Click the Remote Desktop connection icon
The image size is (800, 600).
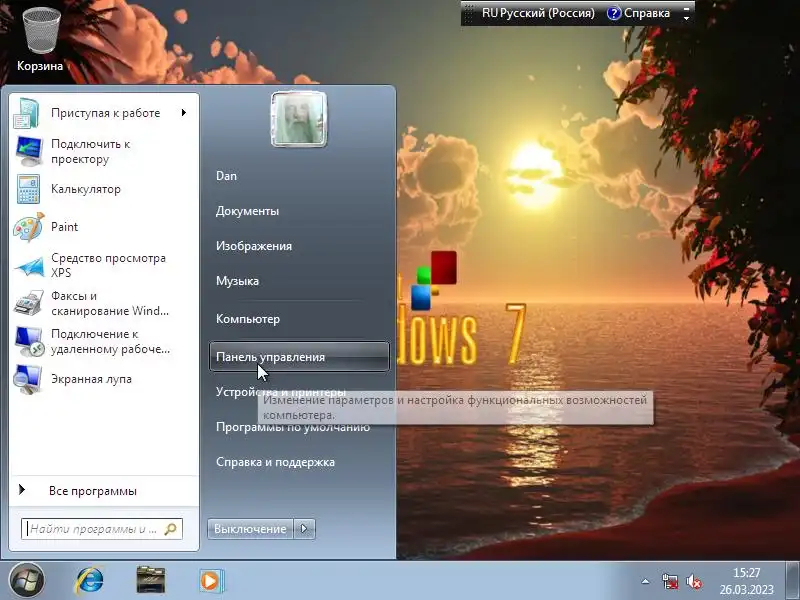(x=29, y=341)
